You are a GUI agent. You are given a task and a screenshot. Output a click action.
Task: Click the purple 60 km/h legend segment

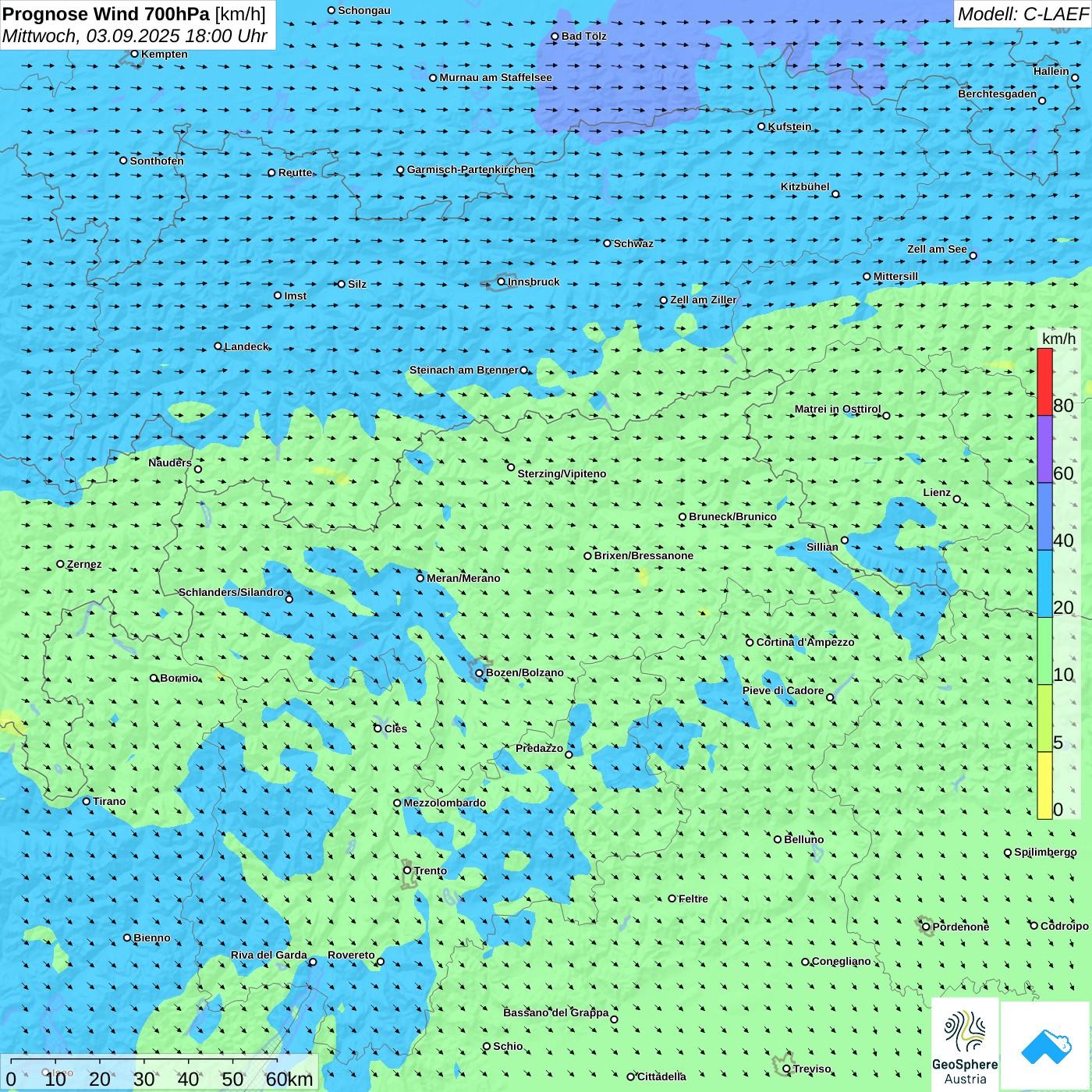[1044, 449]
